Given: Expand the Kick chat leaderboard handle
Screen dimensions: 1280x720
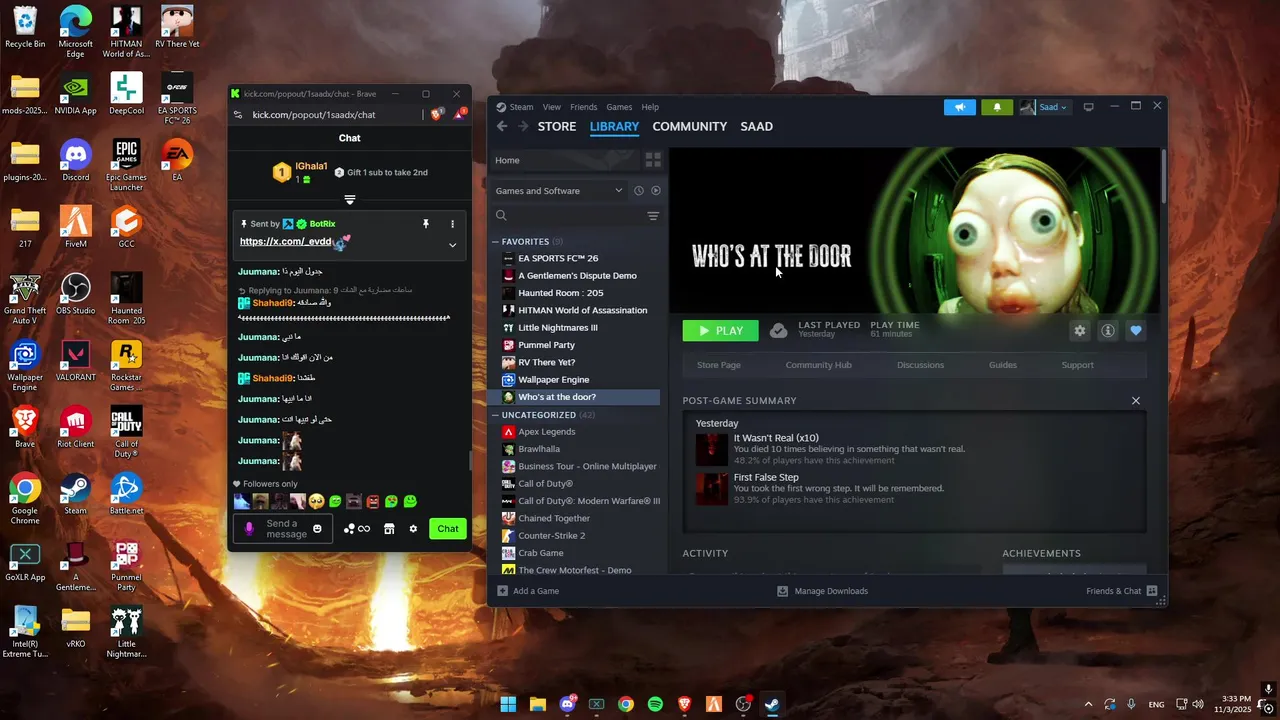Looking at the screenshot, I should point(350,200).
